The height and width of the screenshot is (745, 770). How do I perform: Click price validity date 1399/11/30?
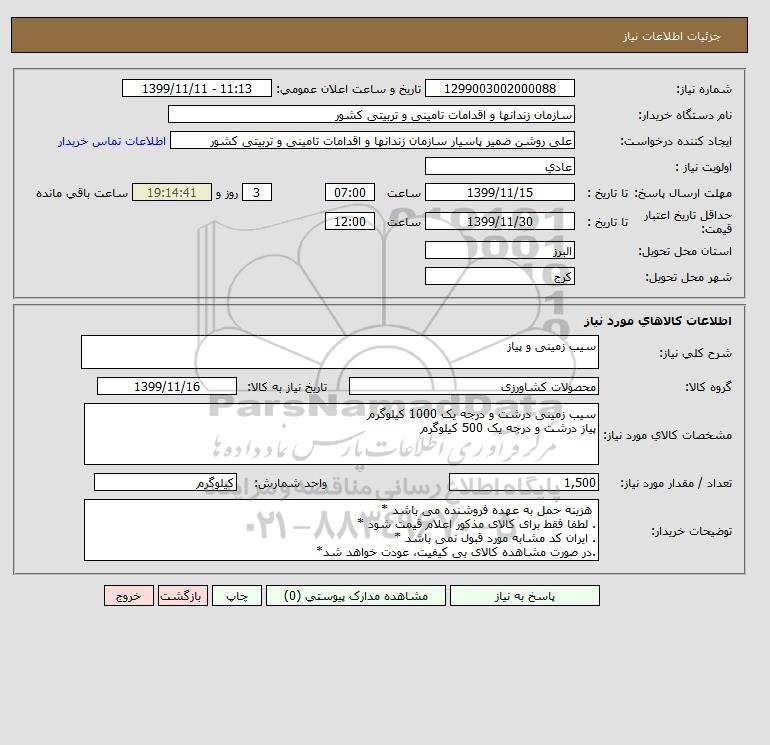coord(499,221)
